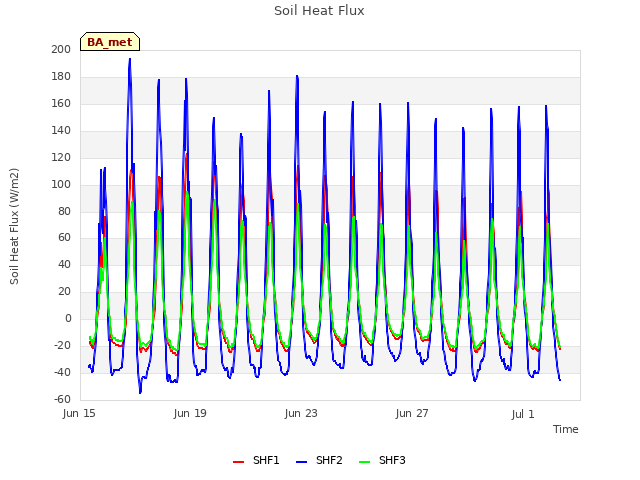Click the 40 y-axis tick label
Viewport: 640px width, 480px height.
click(64, 264)
